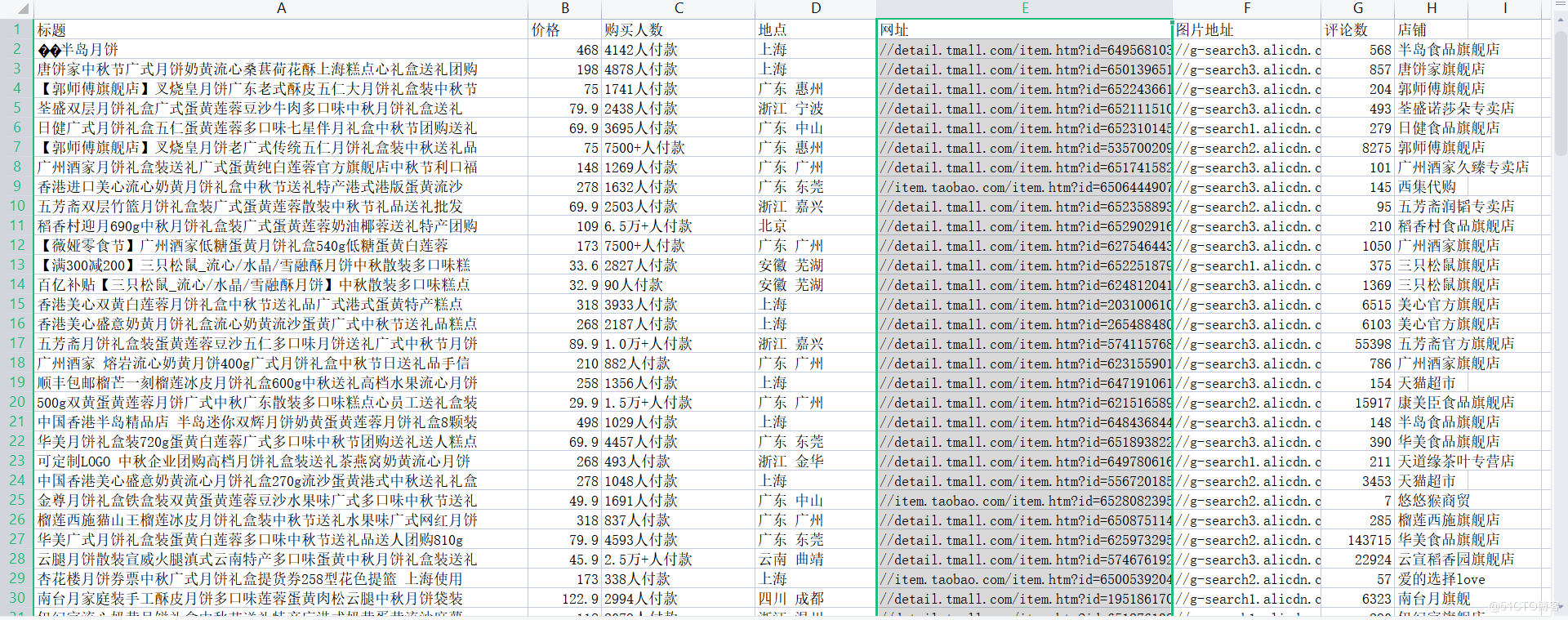This screenshot has width=1568, height=620.
Task: Select row 20 header
Action: [x=16, y=402]
